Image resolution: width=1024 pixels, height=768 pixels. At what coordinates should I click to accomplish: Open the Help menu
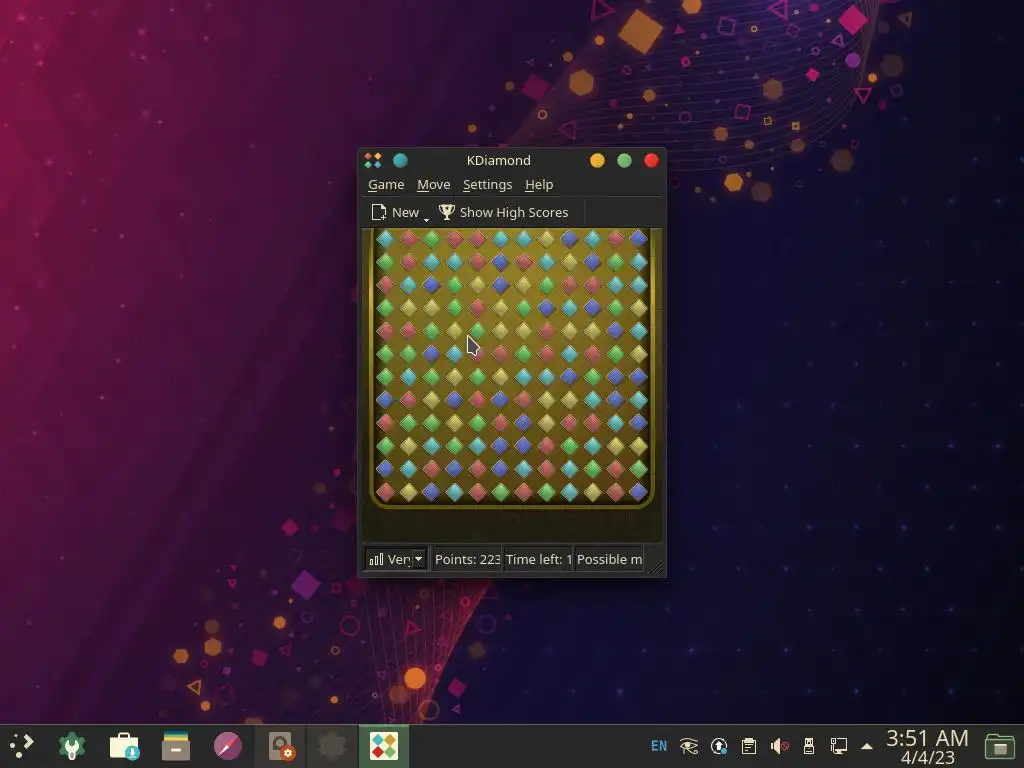point(539,185)
